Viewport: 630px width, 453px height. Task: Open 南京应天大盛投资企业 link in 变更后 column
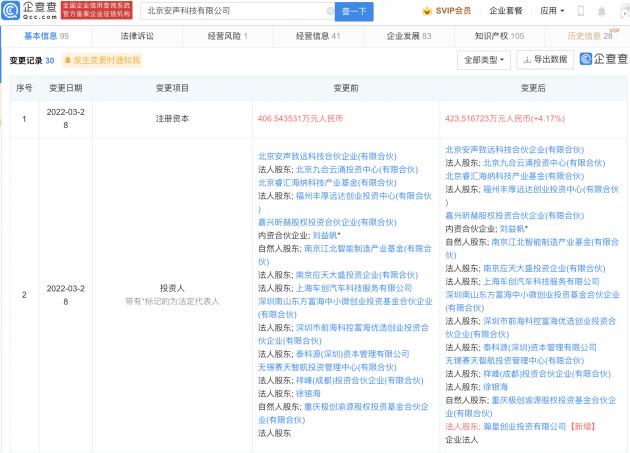[x=544, y=269]
